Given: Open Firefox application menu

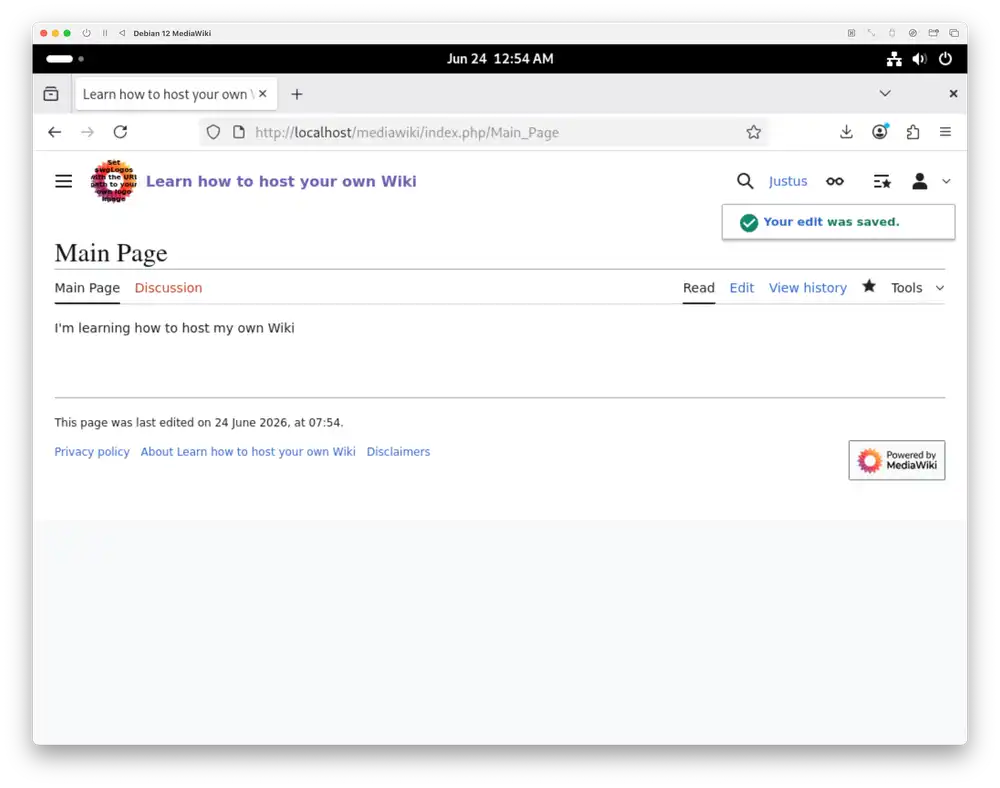Looking at the screenshot, I should tap(945, 132).
